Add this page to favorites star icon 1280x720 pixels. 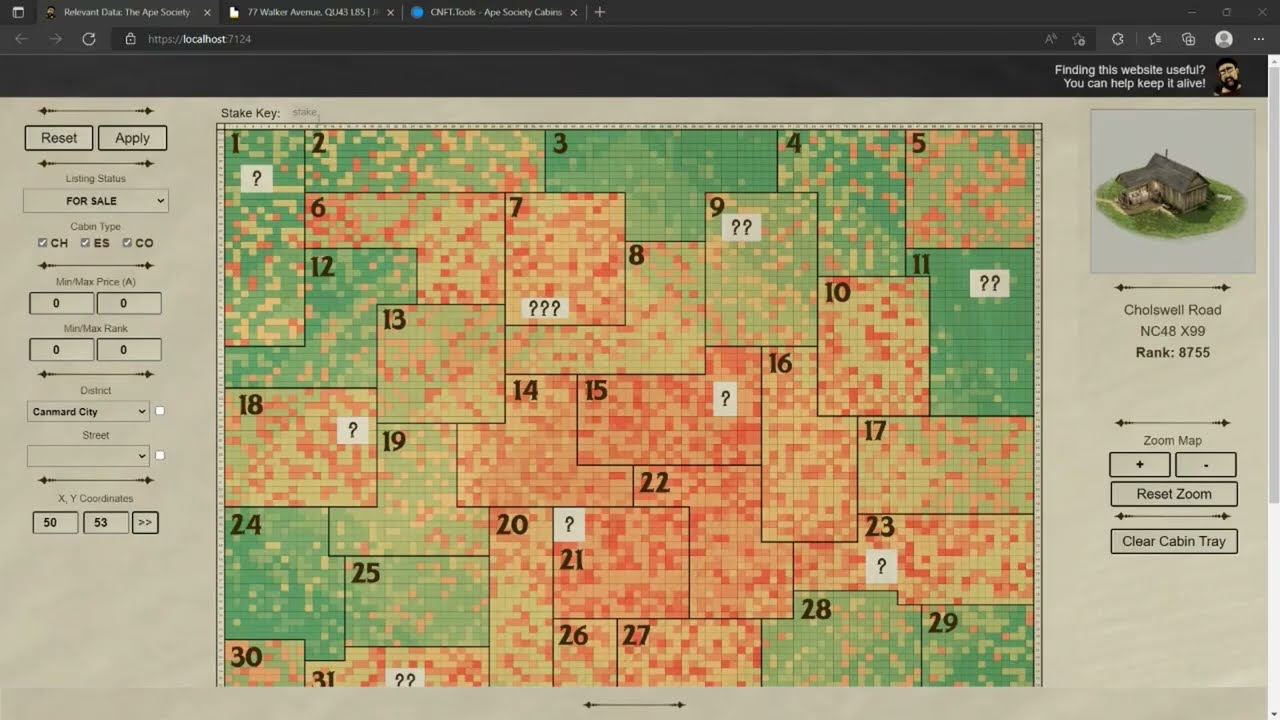pyautogui.click(x=1079, y=39)
